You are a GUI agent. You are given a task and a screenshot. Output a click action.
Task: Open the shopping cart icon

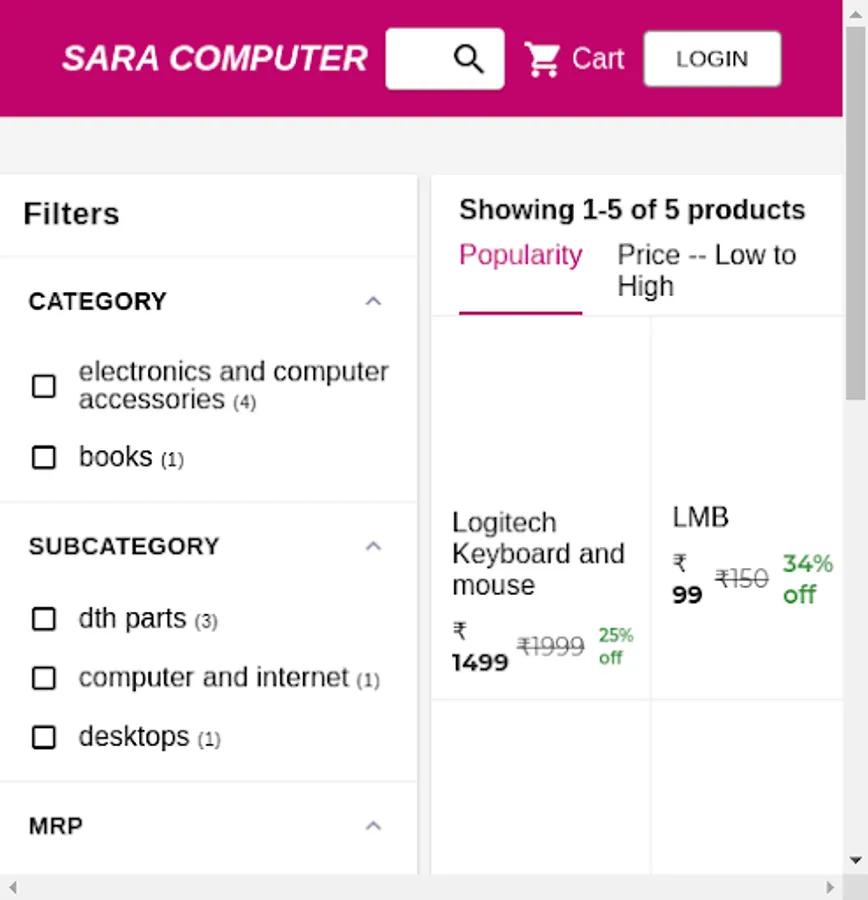tap(543, 60)
